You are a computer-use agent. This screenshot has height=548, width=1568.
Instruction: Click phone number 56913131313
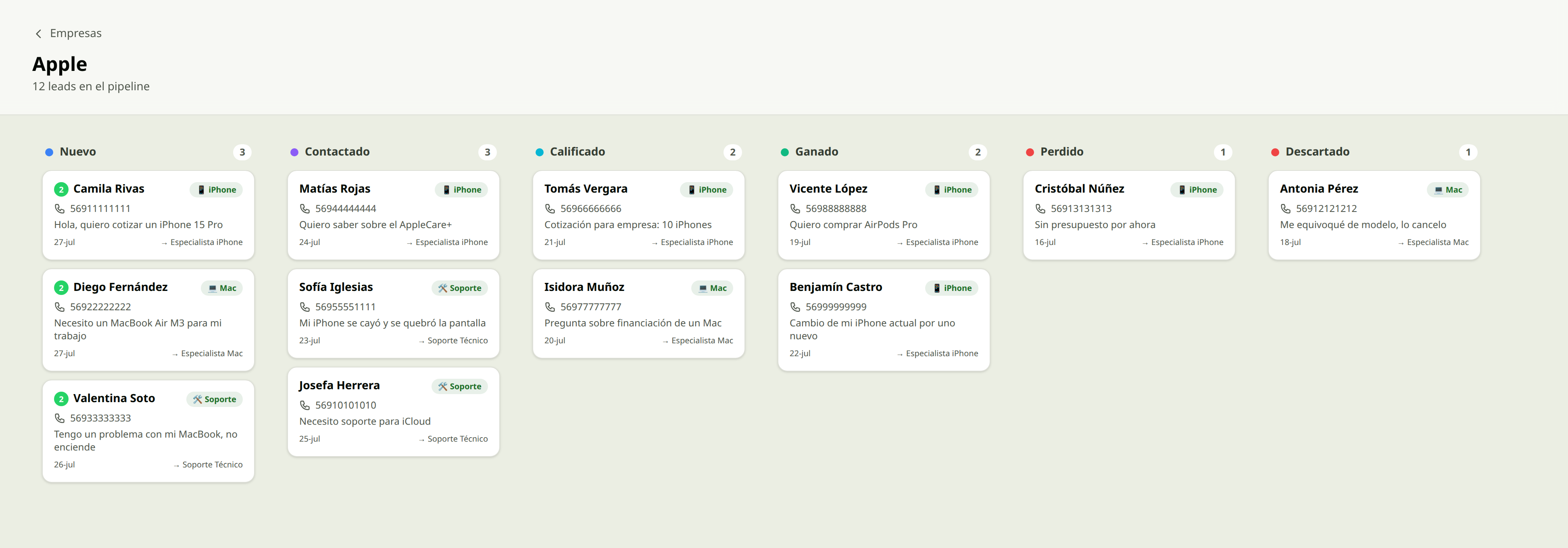[x=1081, y=209]
